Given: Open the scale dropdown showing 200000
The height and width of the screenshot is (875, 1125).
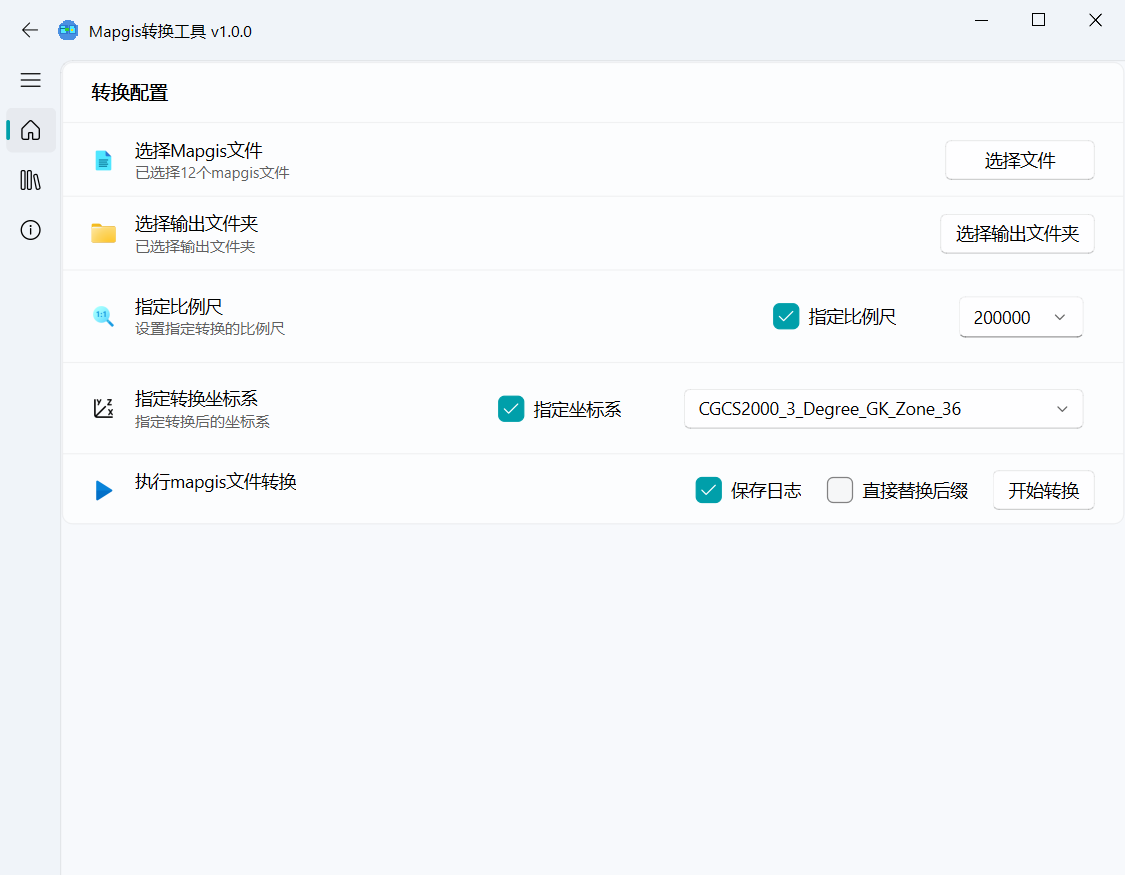Looking at the screenshot, I should (x=1020, y=316).
